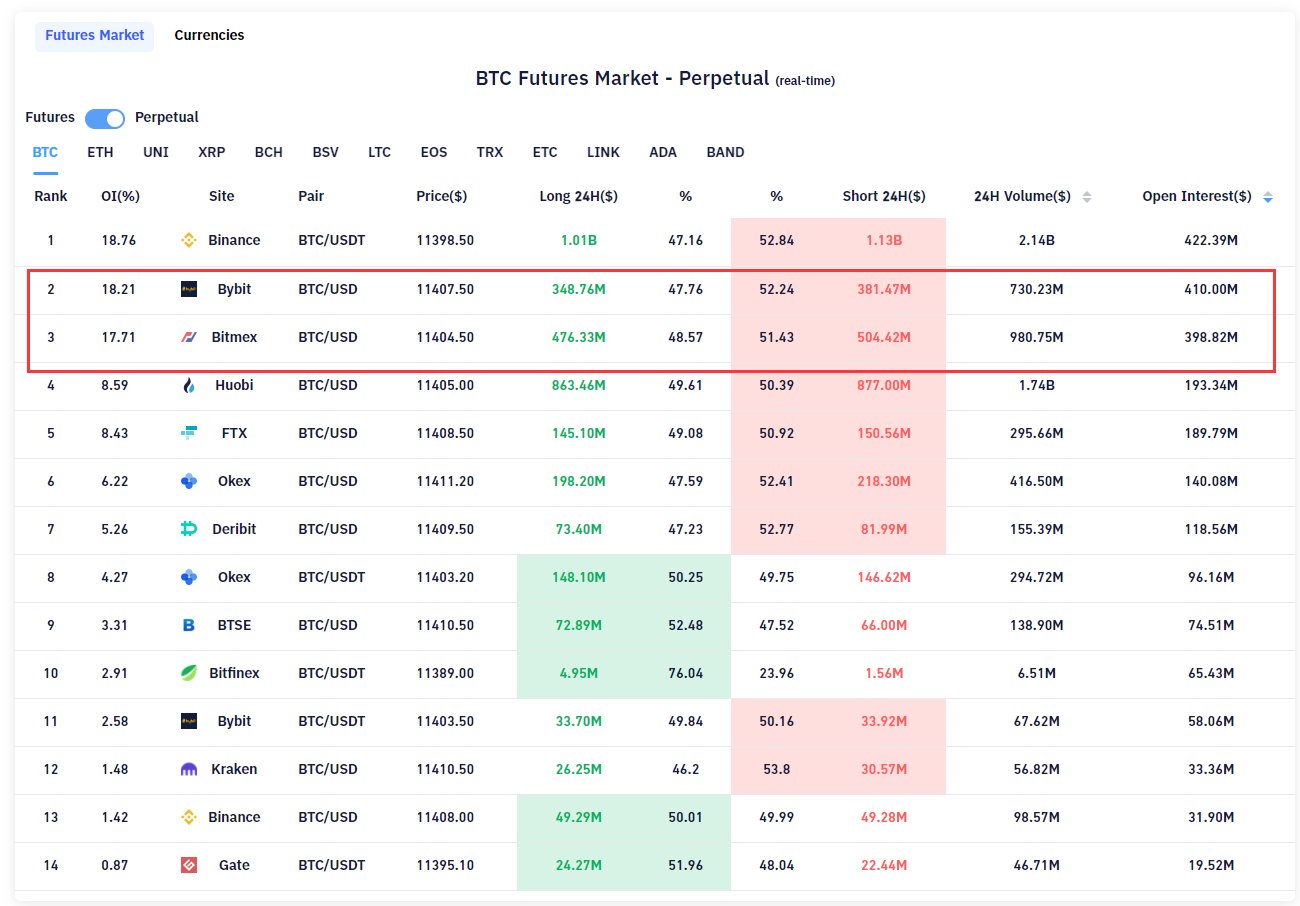The image size is (1300, 906).
Task: Select the LINK coin tab
Action: [603, 152]
